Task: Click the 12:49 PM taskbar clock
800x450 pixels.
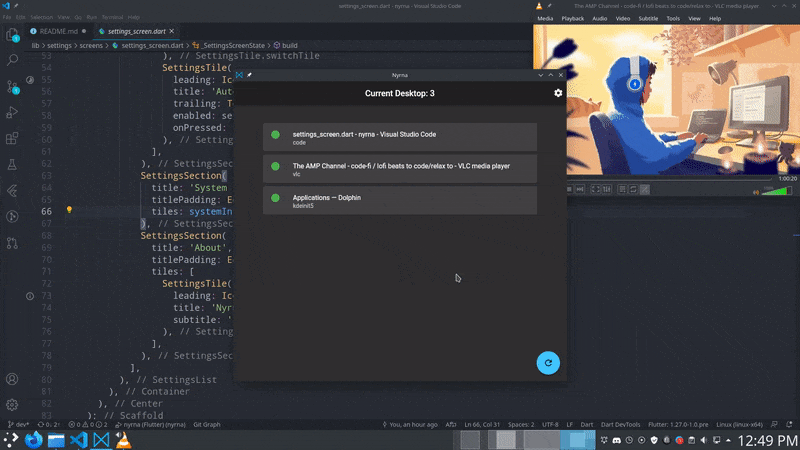Action: pos(767,440)
